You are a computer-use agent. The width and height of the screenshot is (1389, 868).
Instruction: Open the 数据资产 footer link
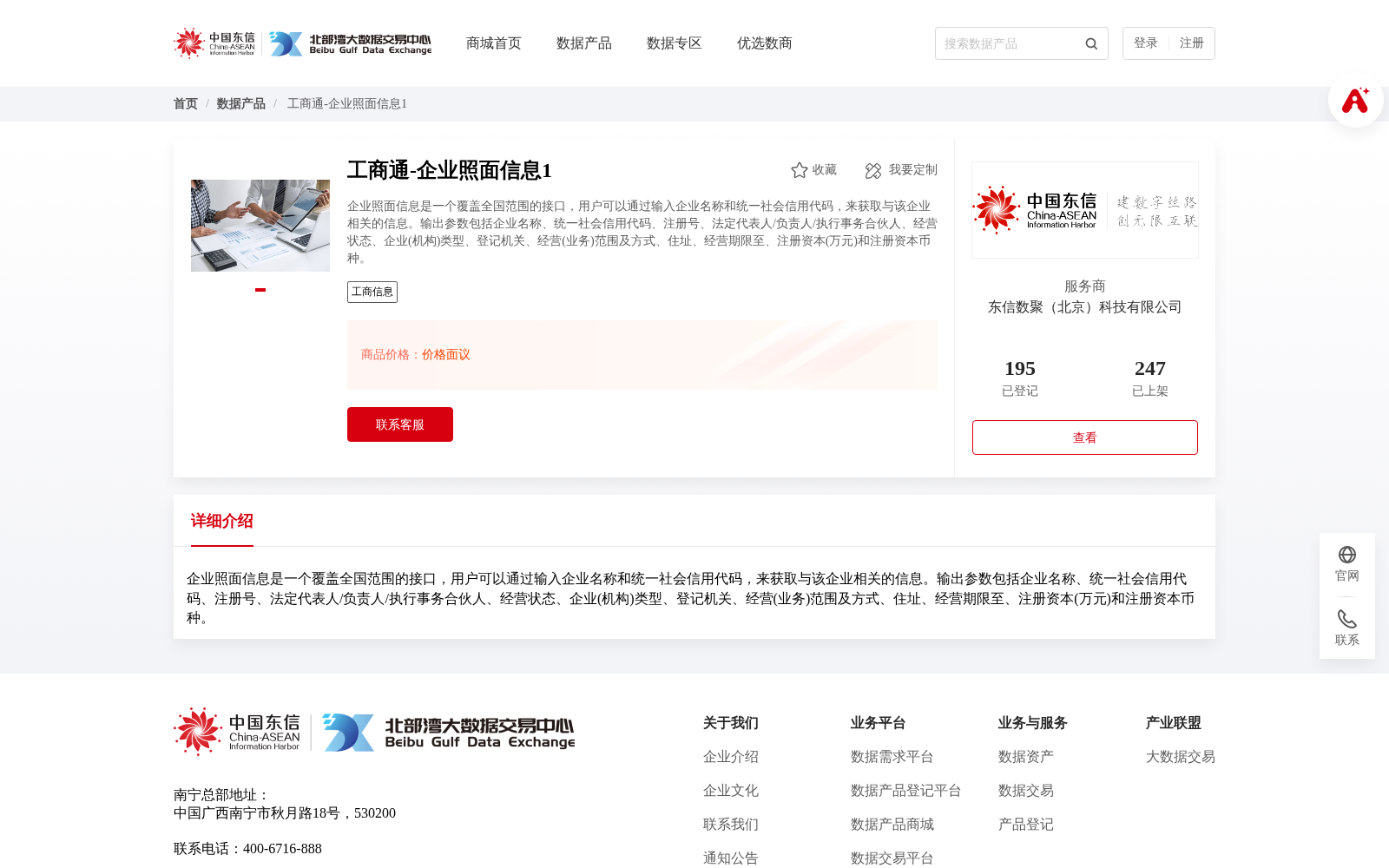[x=1026, y=757]
